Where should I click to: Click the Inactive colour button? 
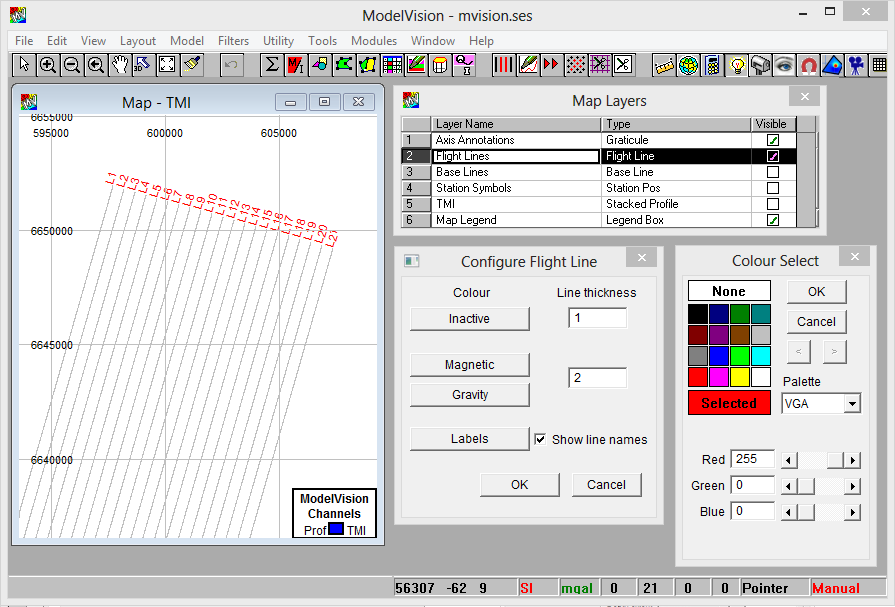(469, 319)
